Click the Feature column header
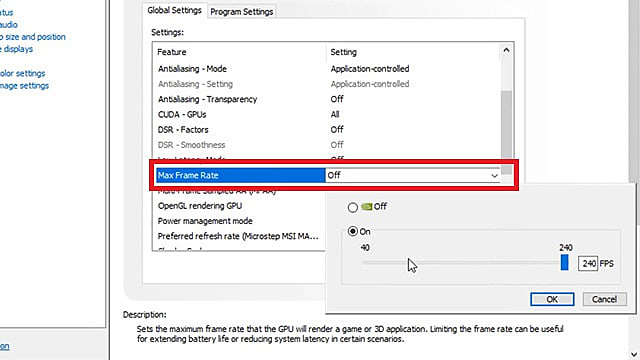Image resolution: width=640 pixels, height=360 pixels. click(x=171, y=52)
